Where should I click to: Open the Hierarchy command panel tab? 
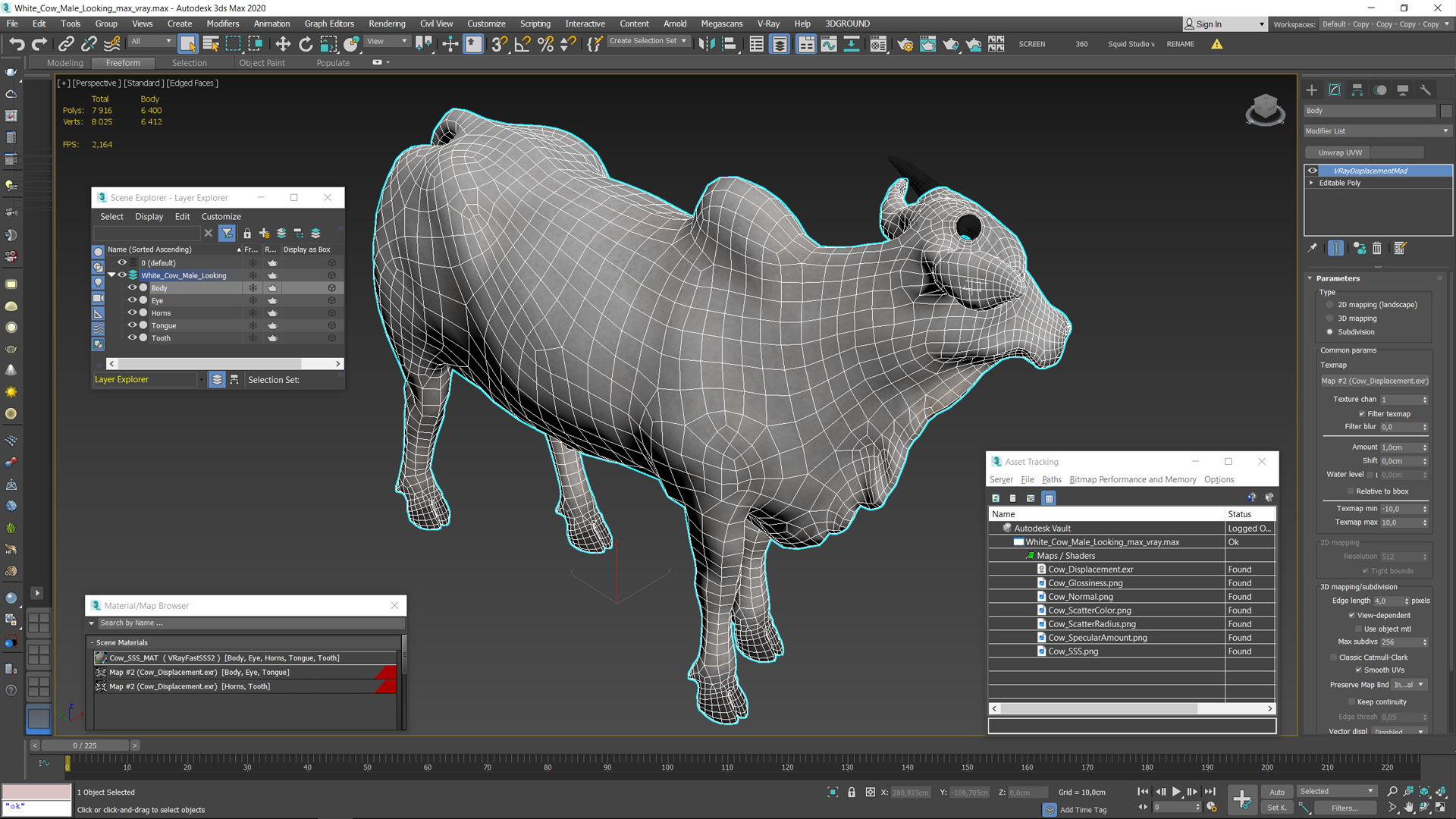click(1357, 89)
